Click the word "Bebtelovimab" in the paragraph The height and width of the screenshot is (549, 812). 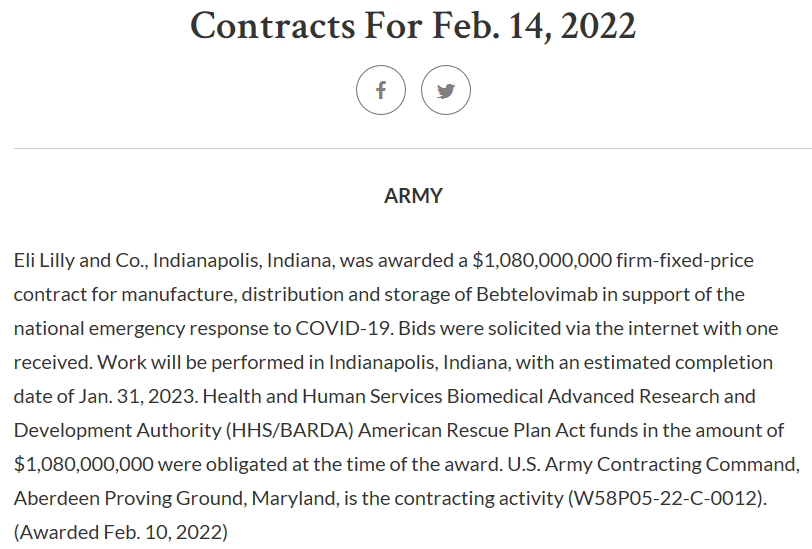pyautogui.click(x=537, y=294)
